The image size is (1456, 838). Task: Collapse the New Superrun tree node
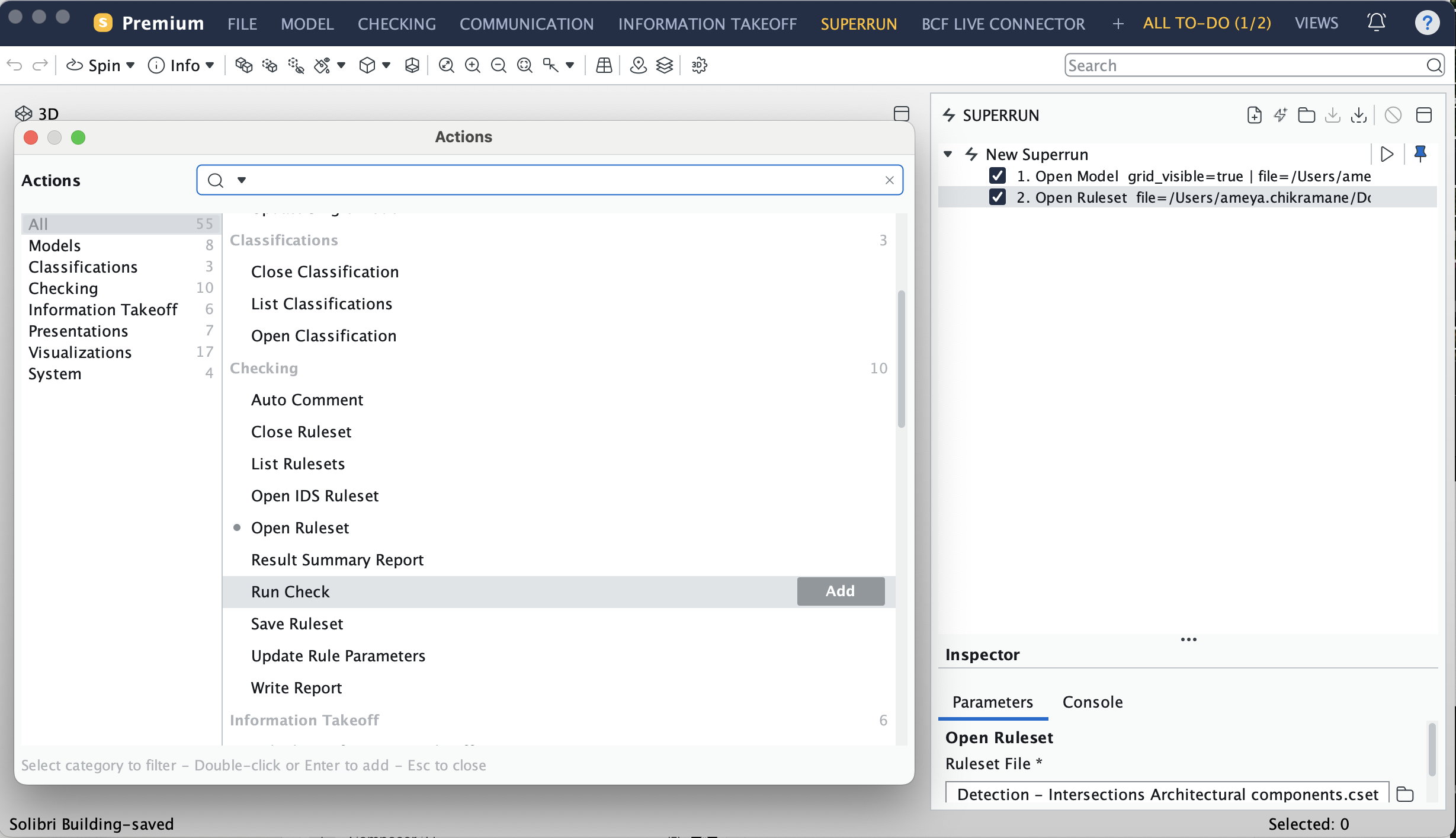pos(948,154)
